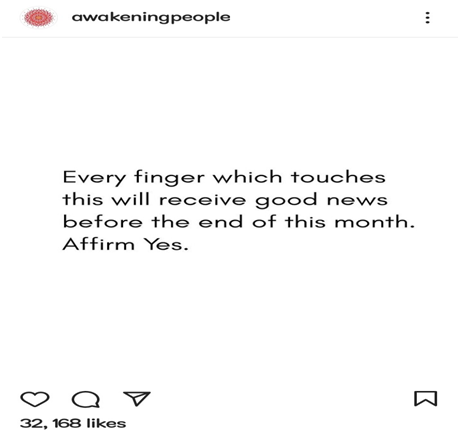Viewport: 460px width, 432px height.
Task: Tap the 'Every finger which touches' line
Action: 224,177
